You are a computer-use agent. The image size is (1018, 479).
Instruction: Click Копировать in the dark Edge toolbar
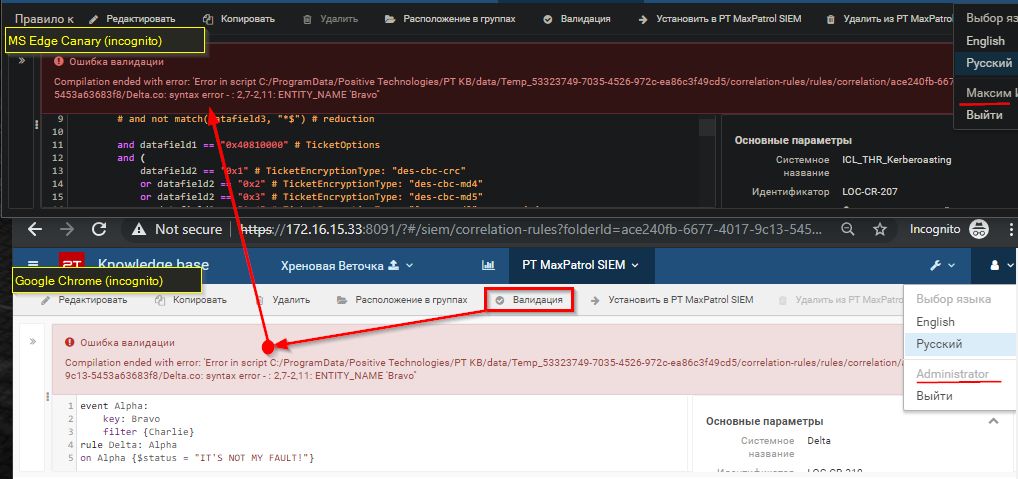(238, 19)
